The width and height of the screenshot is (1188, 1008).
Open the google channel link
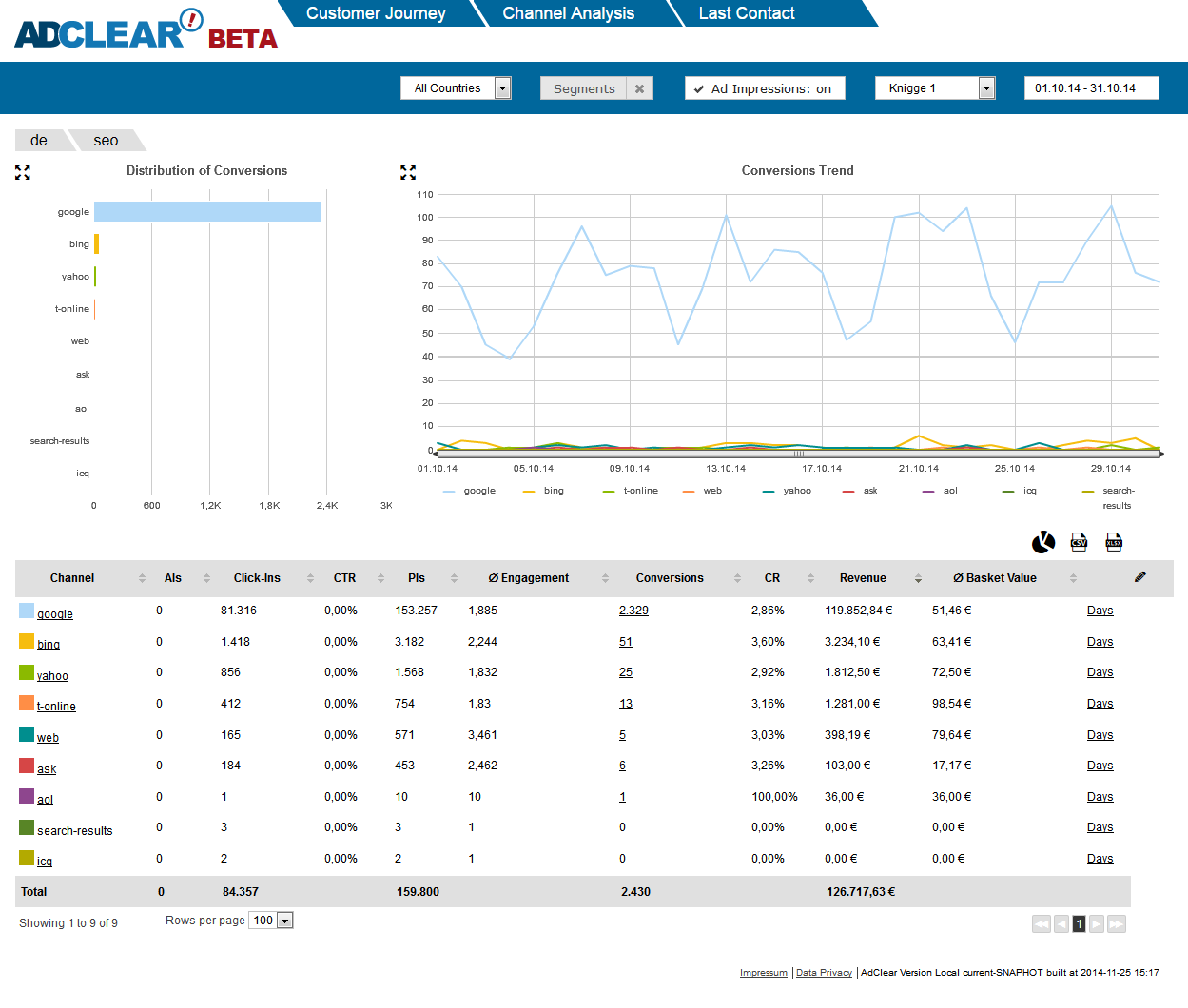point(55,614)
